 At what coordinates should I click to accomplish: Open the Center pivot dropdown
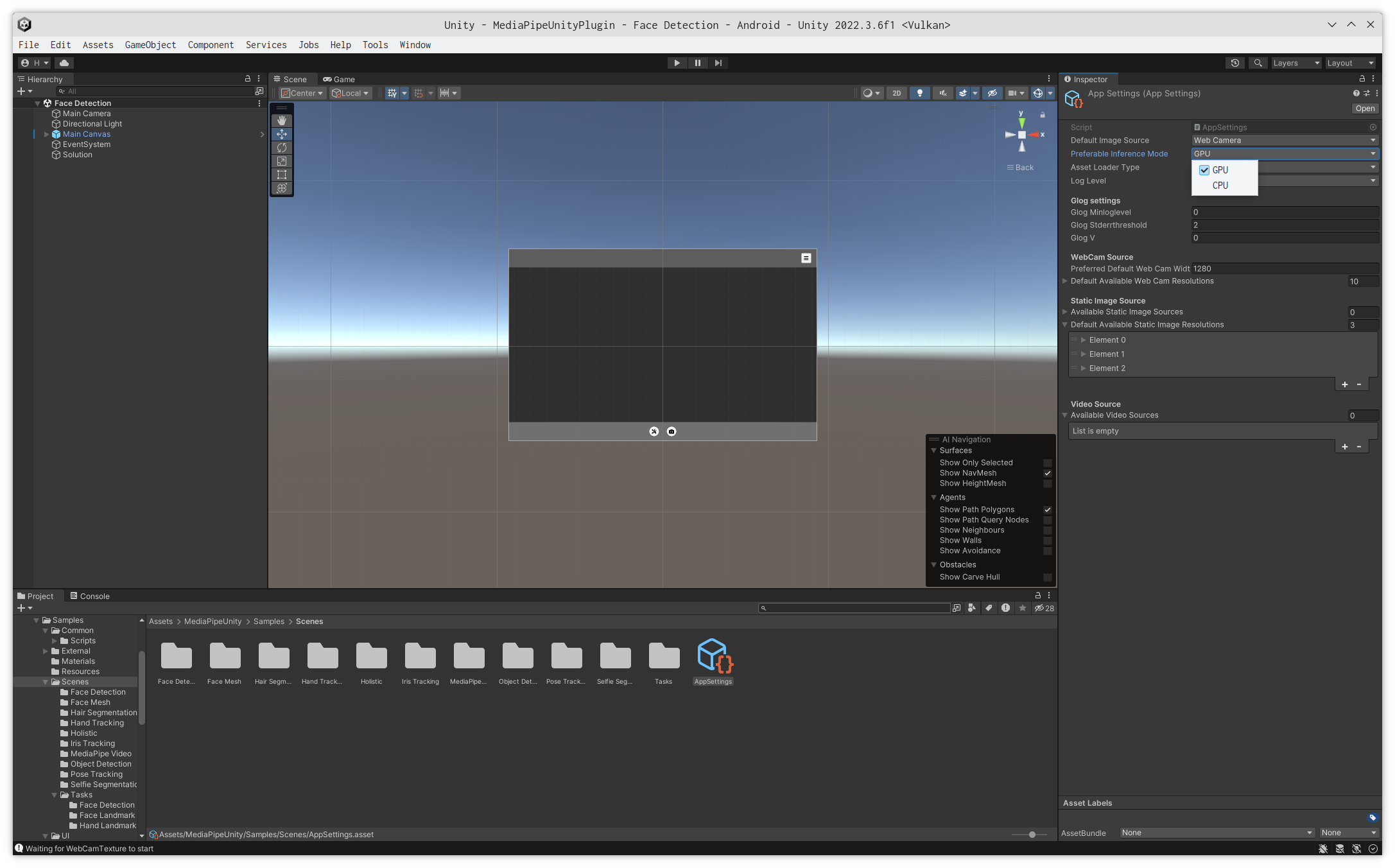(302, 93)
